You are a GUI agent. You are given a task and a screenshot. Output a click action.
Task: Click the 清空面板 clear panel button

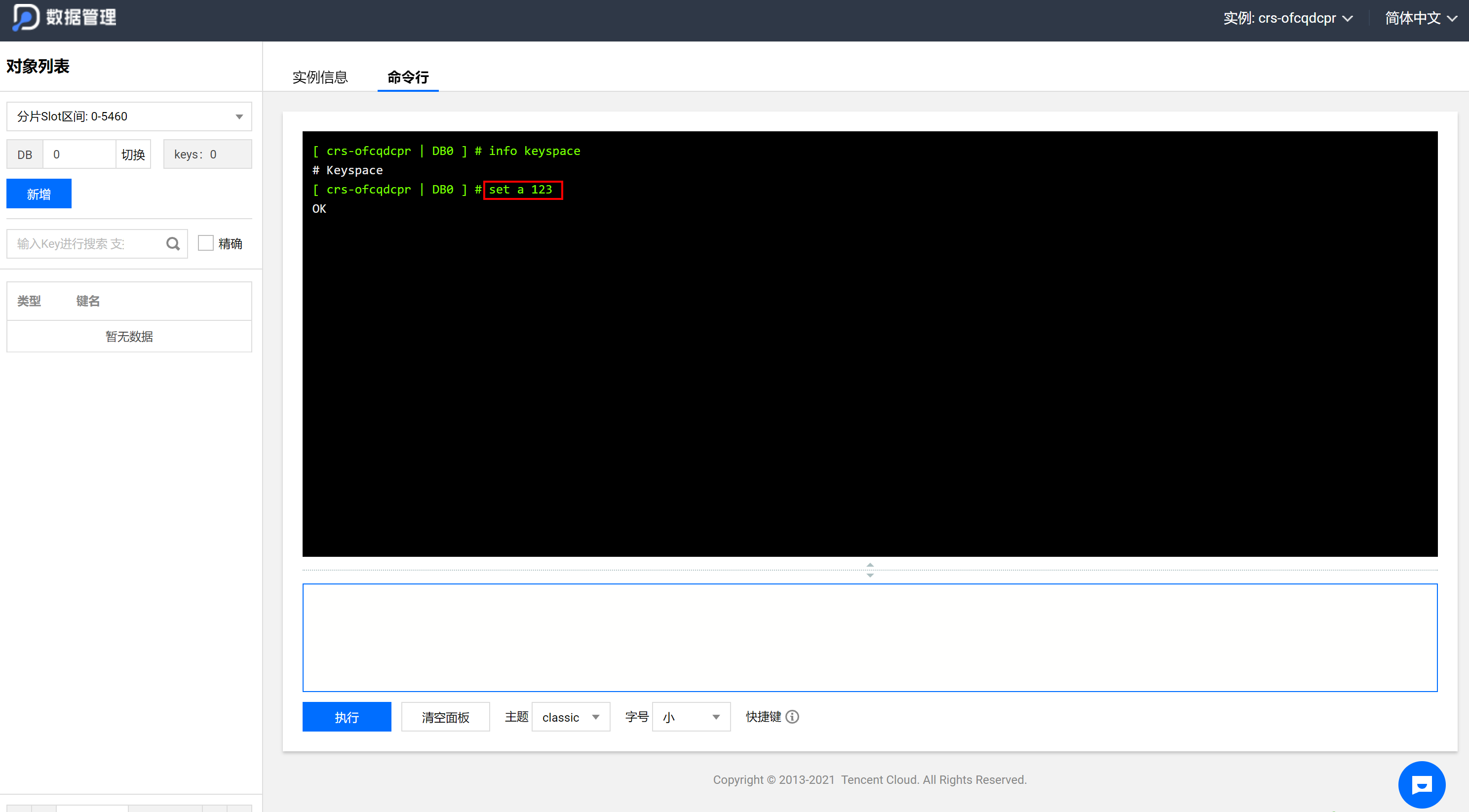(x=445, y=717)
